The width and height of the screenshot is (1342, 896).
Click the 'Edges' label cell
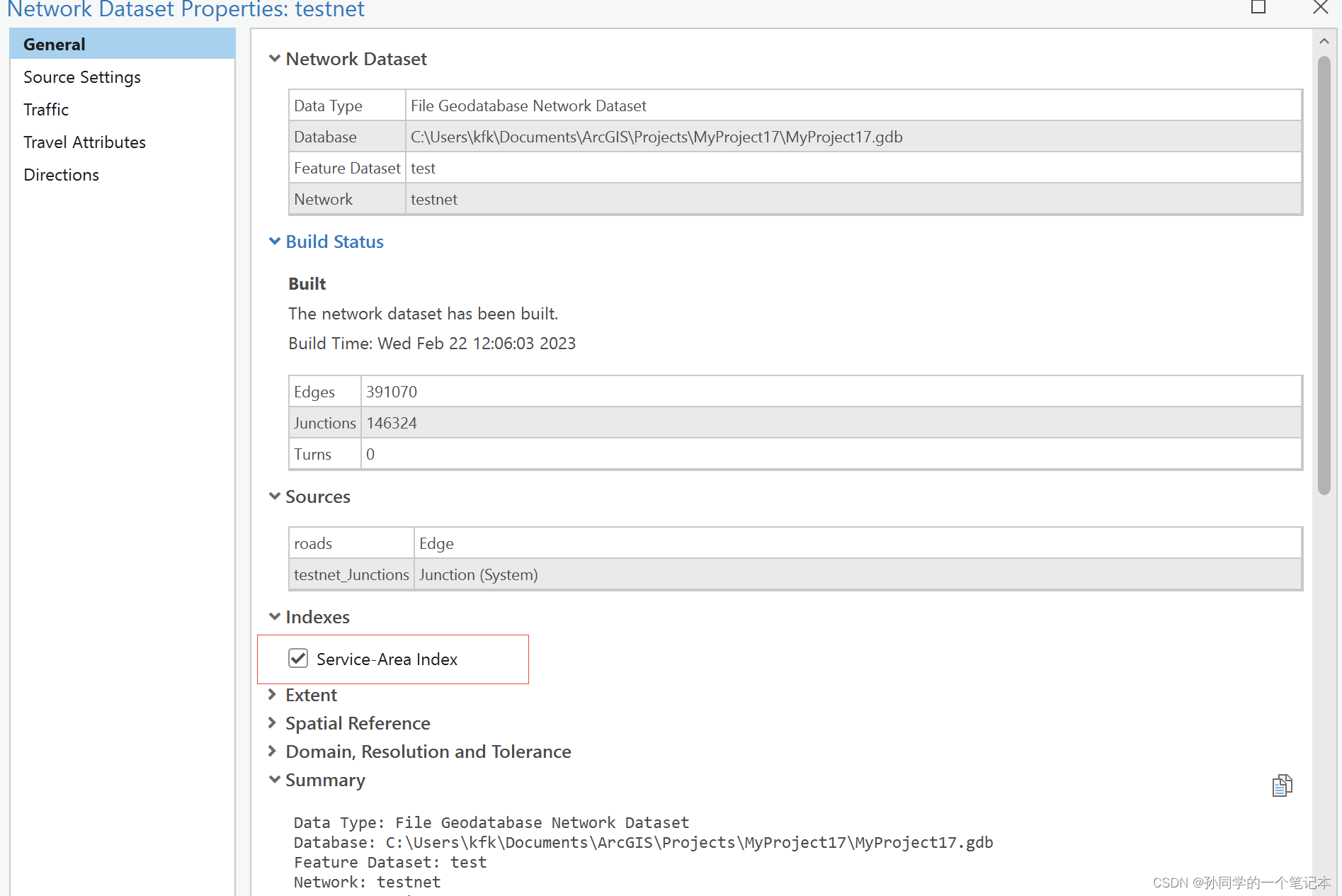tap(325, 392)
